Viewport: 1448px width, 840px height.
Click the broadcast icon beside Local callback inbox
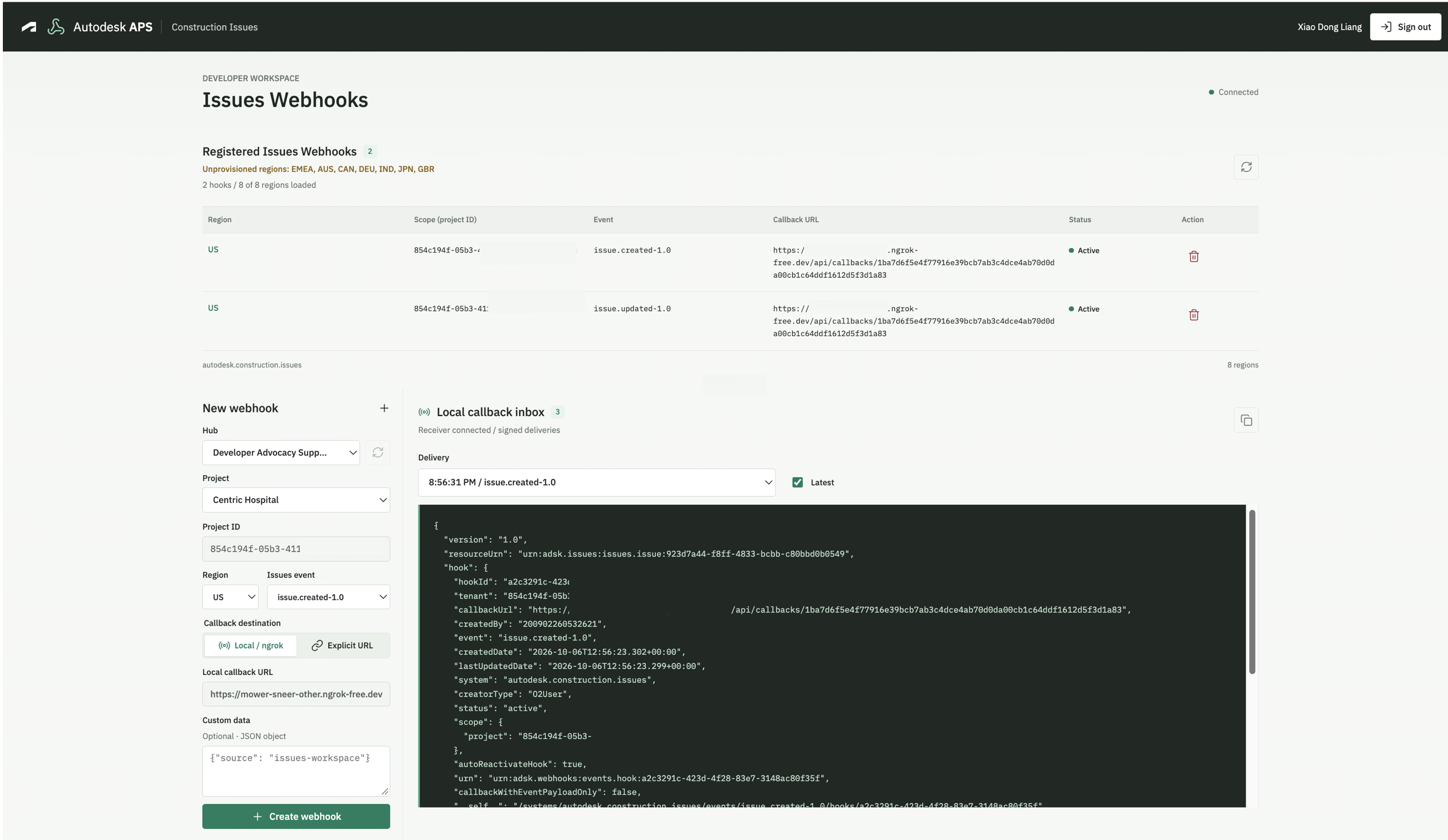(424, 412)
